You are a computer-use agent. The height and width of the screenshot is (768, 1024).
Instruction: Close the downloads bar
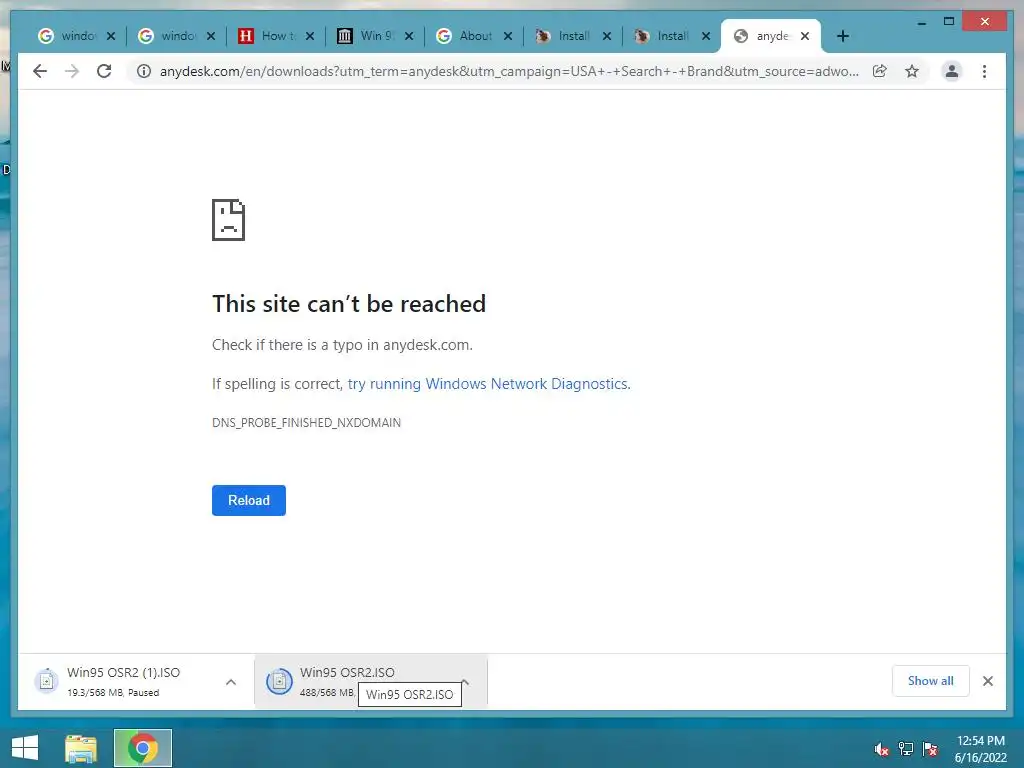click(x=987, y=681)
